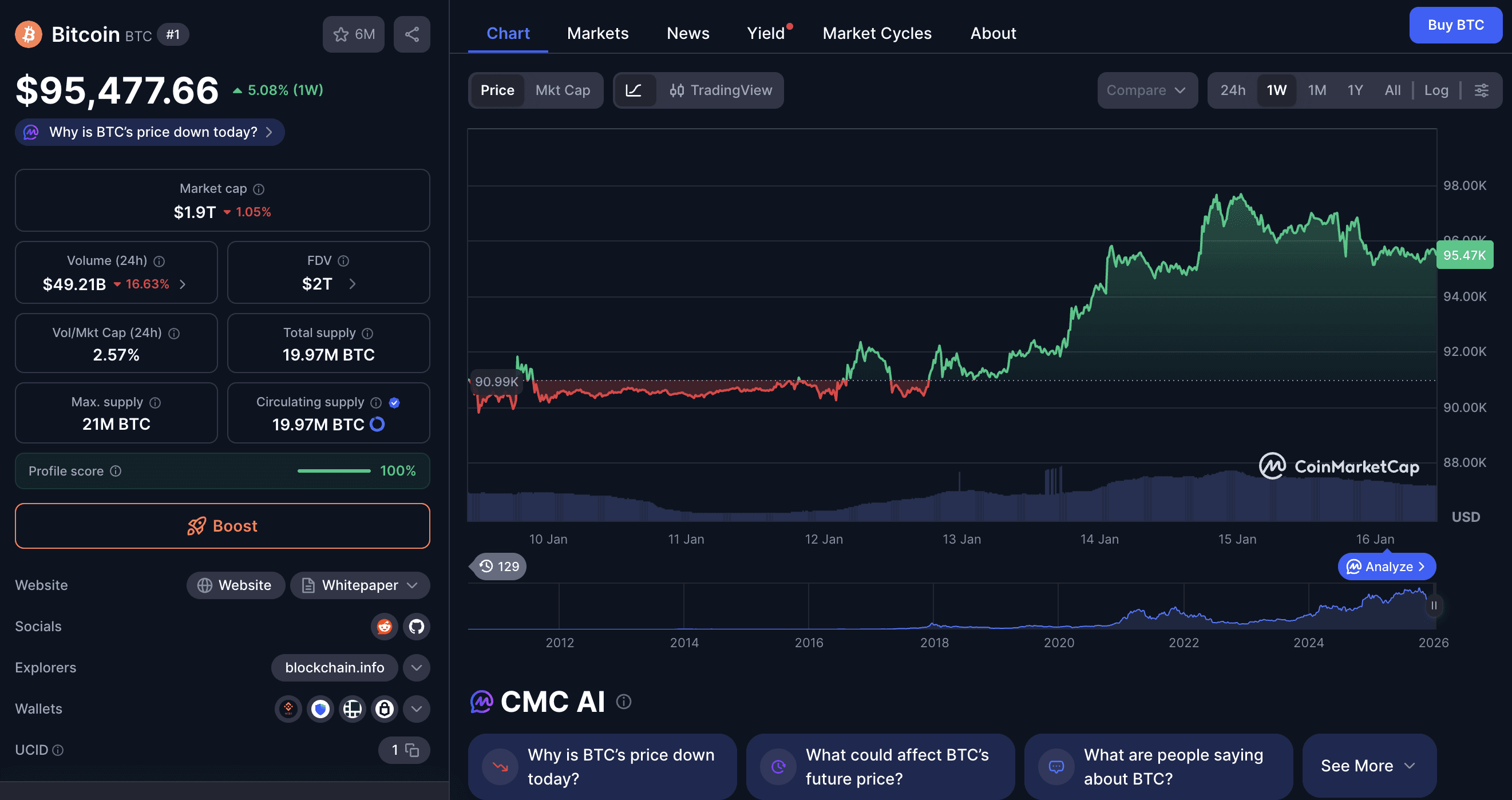Open chart settings via the sliders icon
Viewport: 1512px width, 800px height.
click(1482, 90)
